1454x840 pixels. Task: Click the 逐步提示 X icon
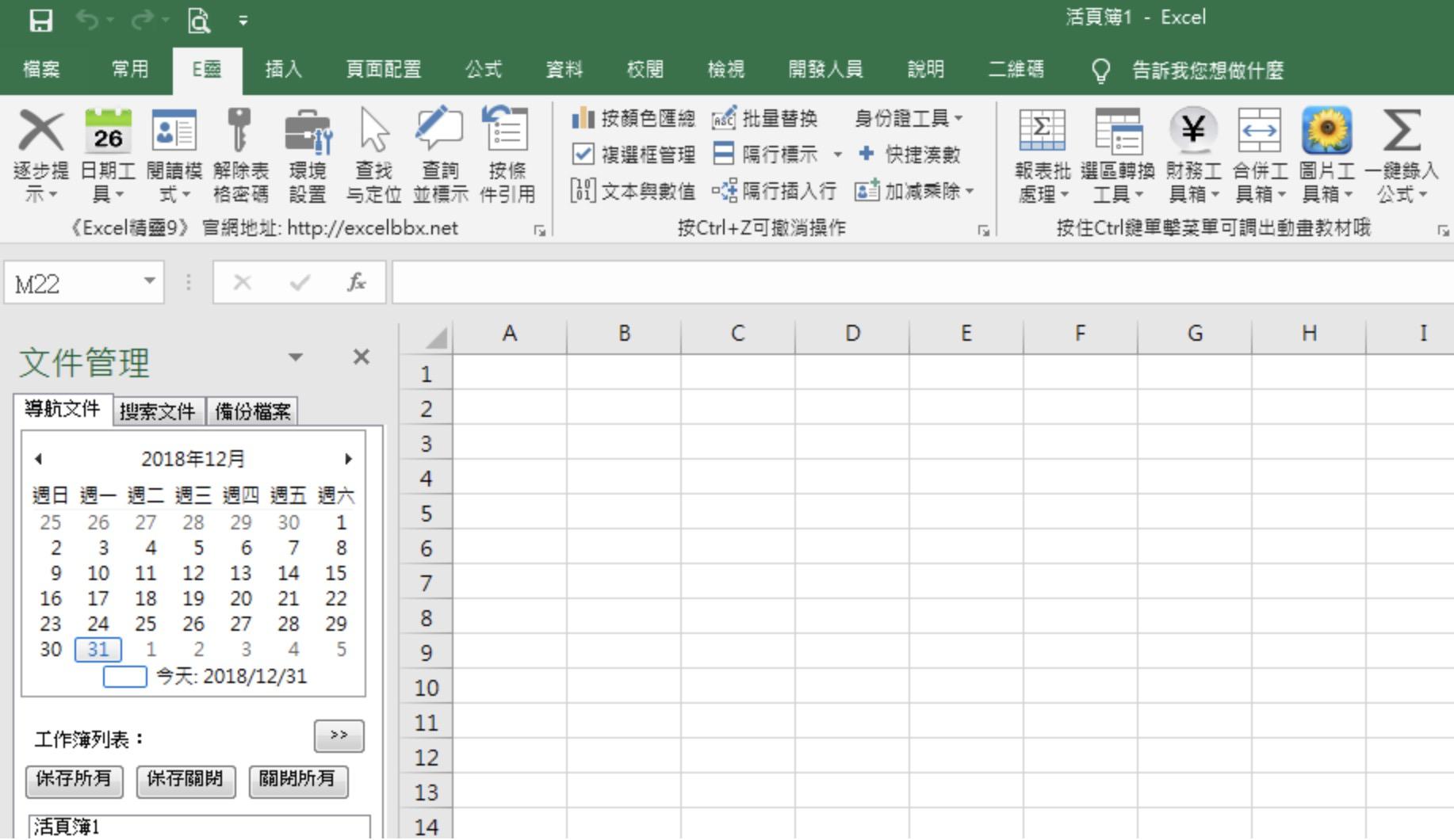point(40,132)
